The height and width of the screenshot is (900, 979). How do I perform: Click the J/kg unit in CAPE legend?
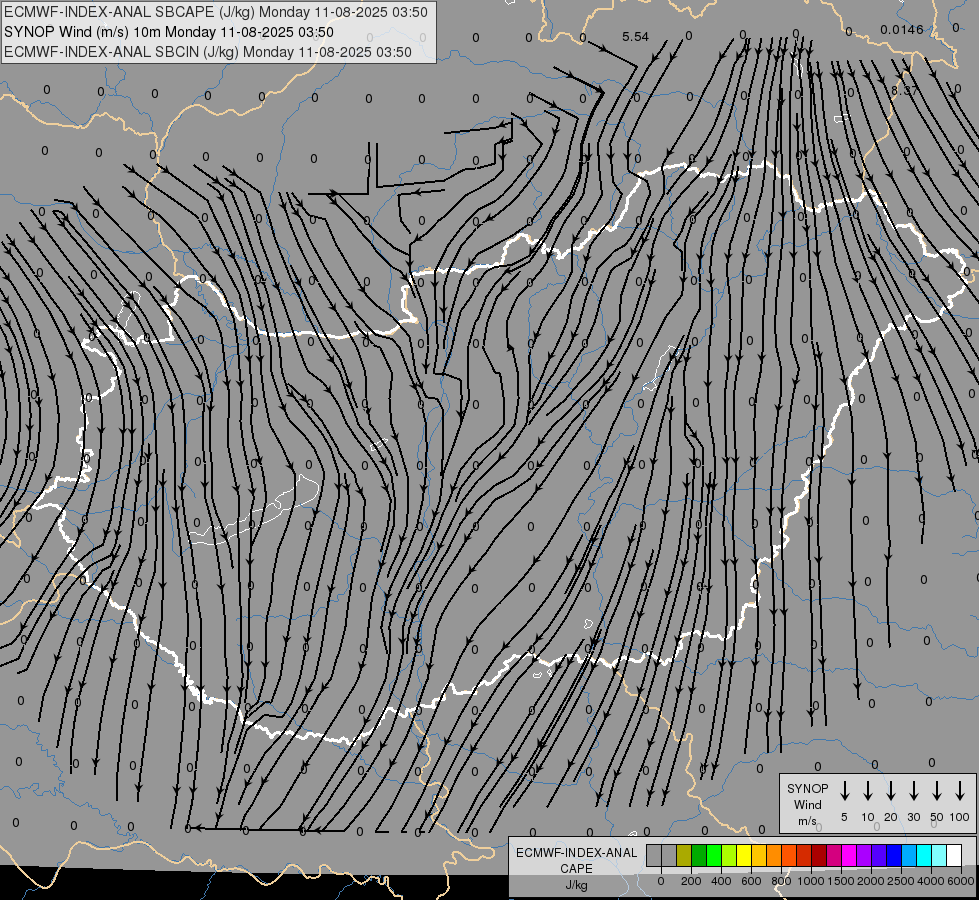coord(576,885)
